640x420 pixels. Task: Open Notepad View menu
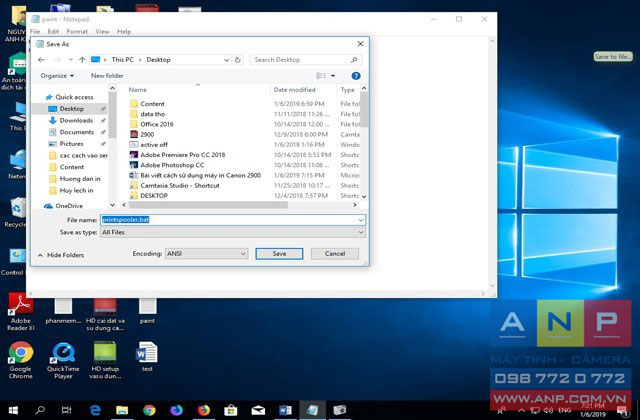(x=102, y=31)
